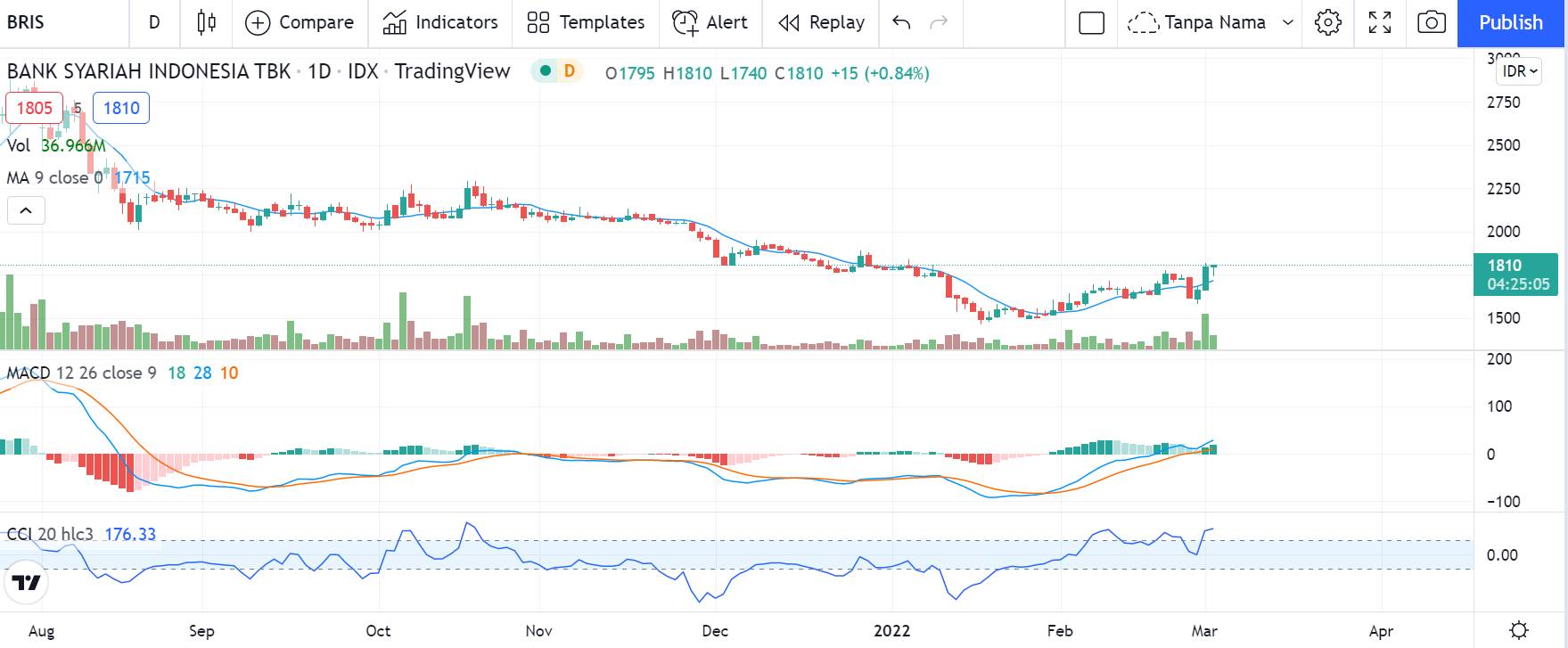Viewport: 1568px width, 648px height.
Task: Click the CCI value 176.33
Action: (x=130, y=534)
